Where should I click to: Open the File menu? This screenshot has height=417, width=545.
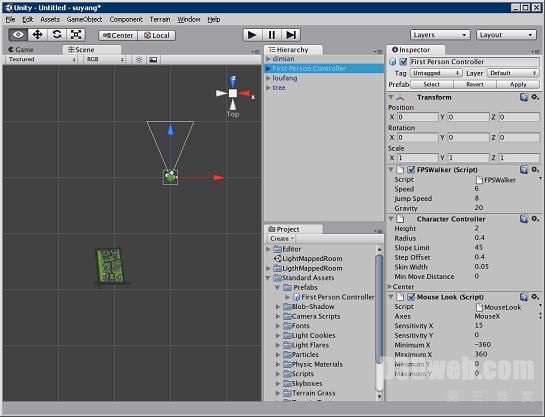(10, 19)
